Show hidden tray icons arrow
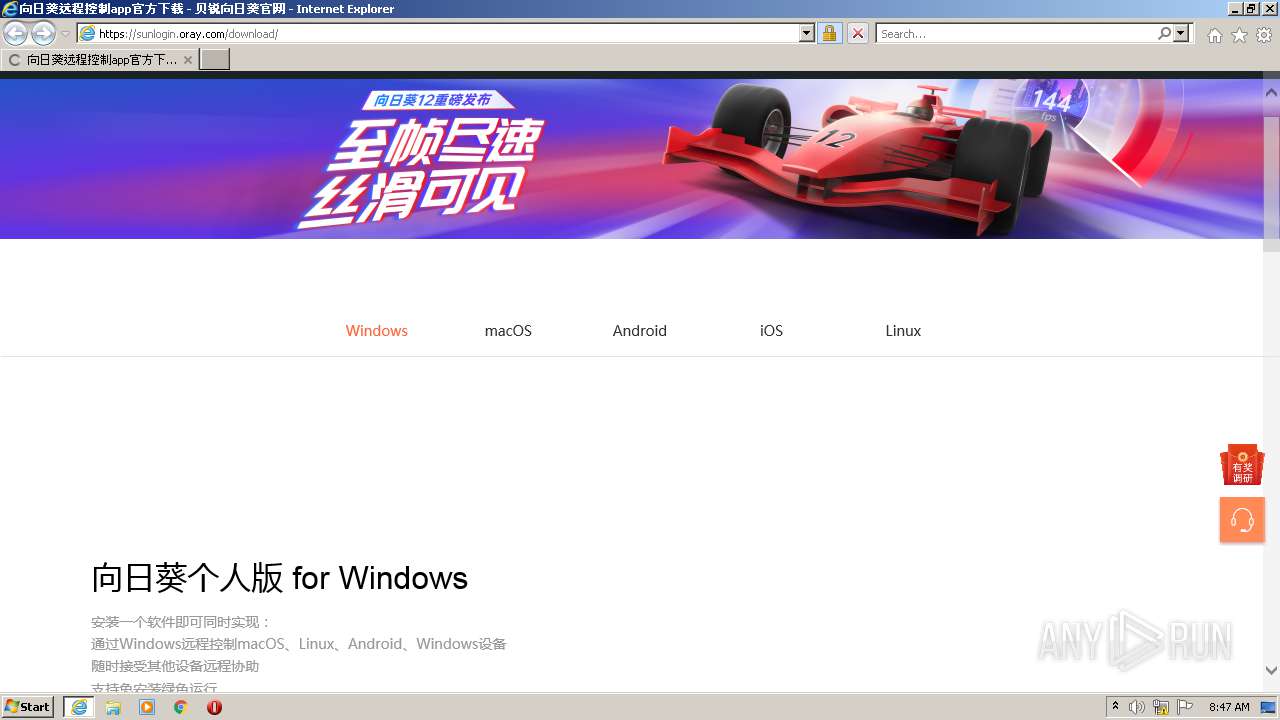Image resolution: width=1280 pixels, height=720 pixels. (x=1115, y=707)
